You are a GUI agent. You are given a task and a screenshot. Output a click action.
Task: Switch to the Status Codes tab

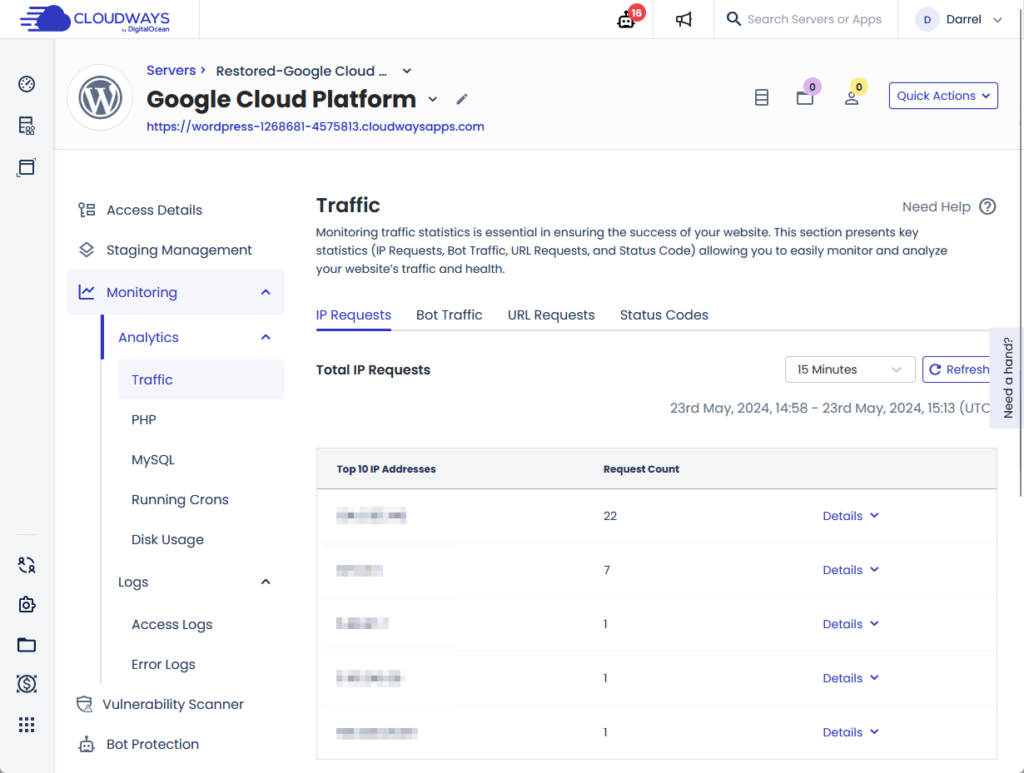(664, 315)
